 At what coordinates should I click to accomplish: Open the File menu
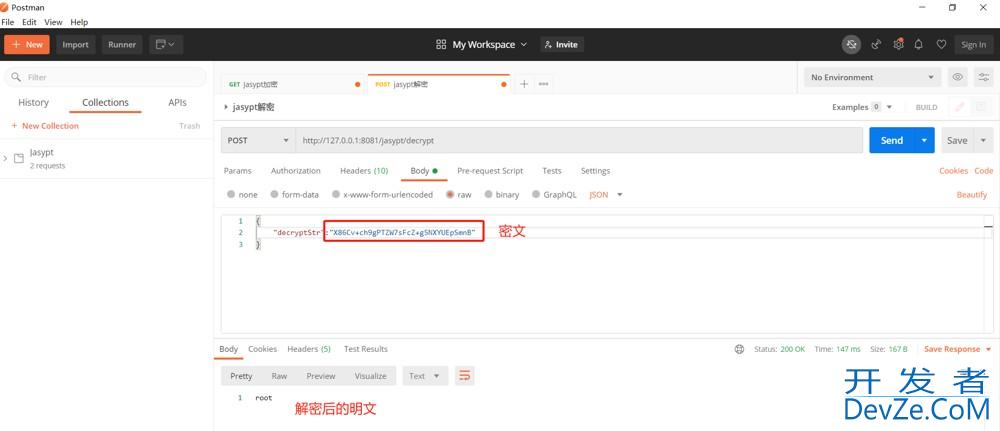click(8, 22)
